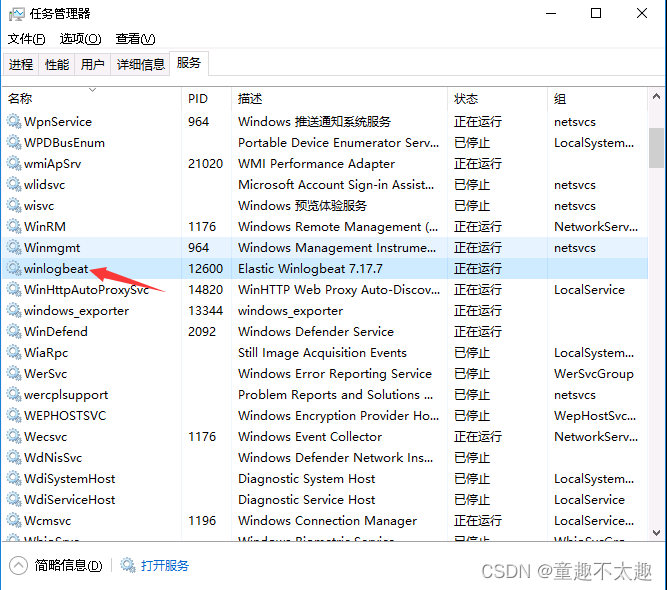Viewport: 667px width, 590px height.
Task: Click the gear icon beside wisvc
Action: pos(14,205)
